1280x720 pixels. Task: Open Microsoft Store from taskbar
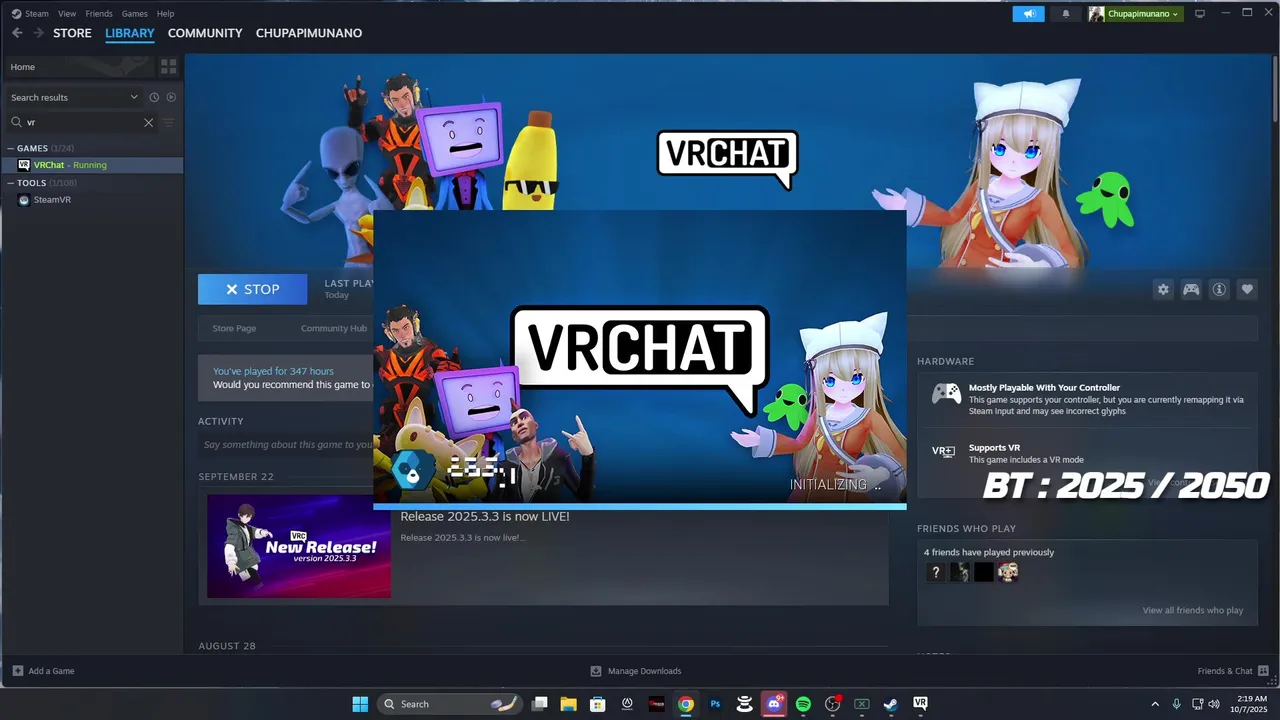598,704
